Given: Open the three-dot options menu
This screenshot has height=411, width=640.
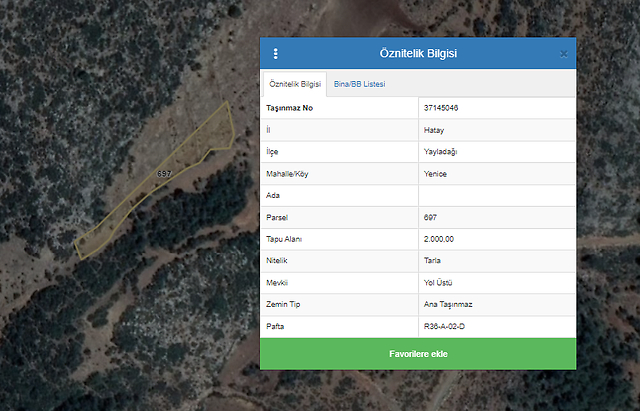Looking at the screenshot, I should tap(276, 54).
